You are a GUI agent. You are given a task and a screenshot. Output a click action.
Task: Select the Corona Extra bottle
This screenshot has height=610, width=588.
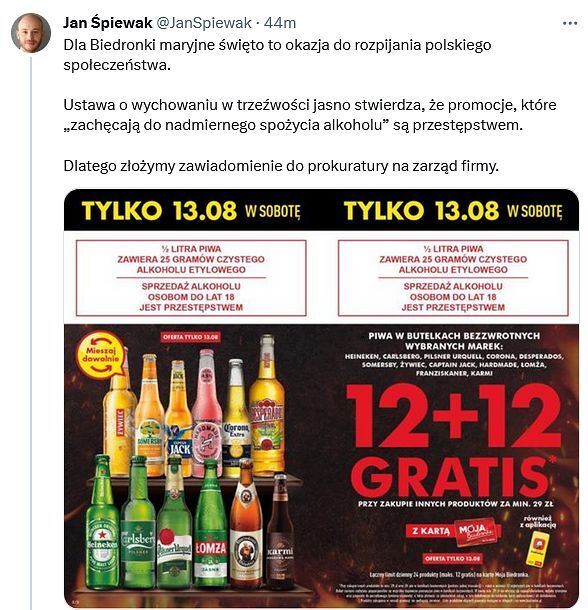point(236,418)
